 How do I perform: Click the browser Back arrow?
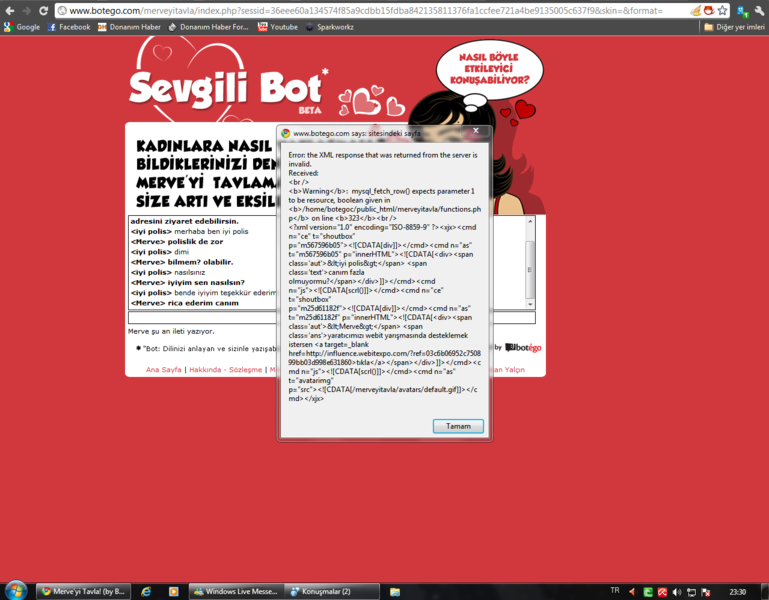(x=10, y=10)
